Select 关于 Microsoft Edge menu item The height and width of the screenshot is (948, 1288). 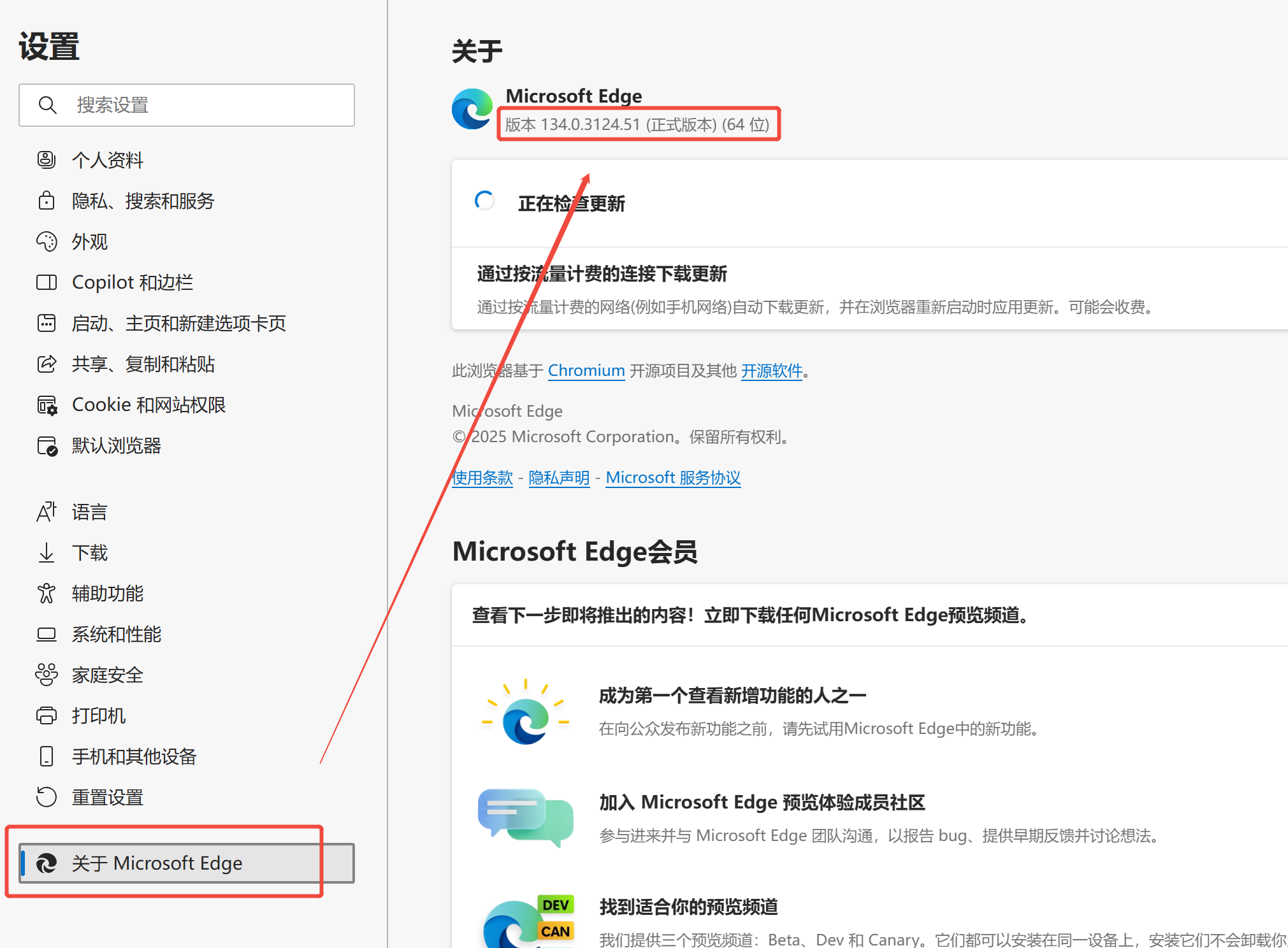(187, 863)
